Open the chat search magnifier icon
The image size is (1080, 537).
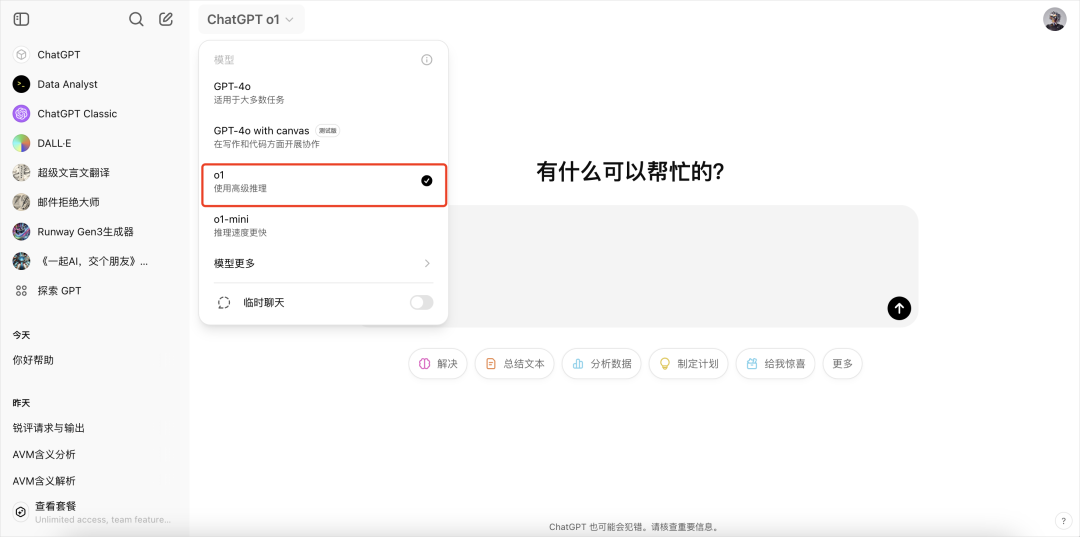tap(136, 19)
